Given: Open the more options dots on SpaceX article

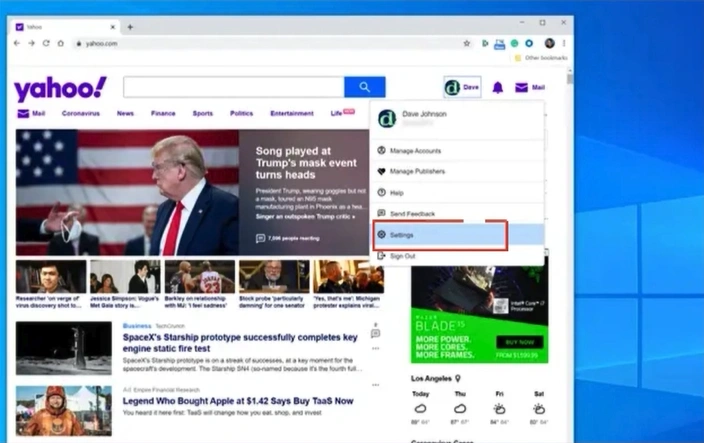Looking at the screenshot, I should pyautogui.click(x=375, y=348).
